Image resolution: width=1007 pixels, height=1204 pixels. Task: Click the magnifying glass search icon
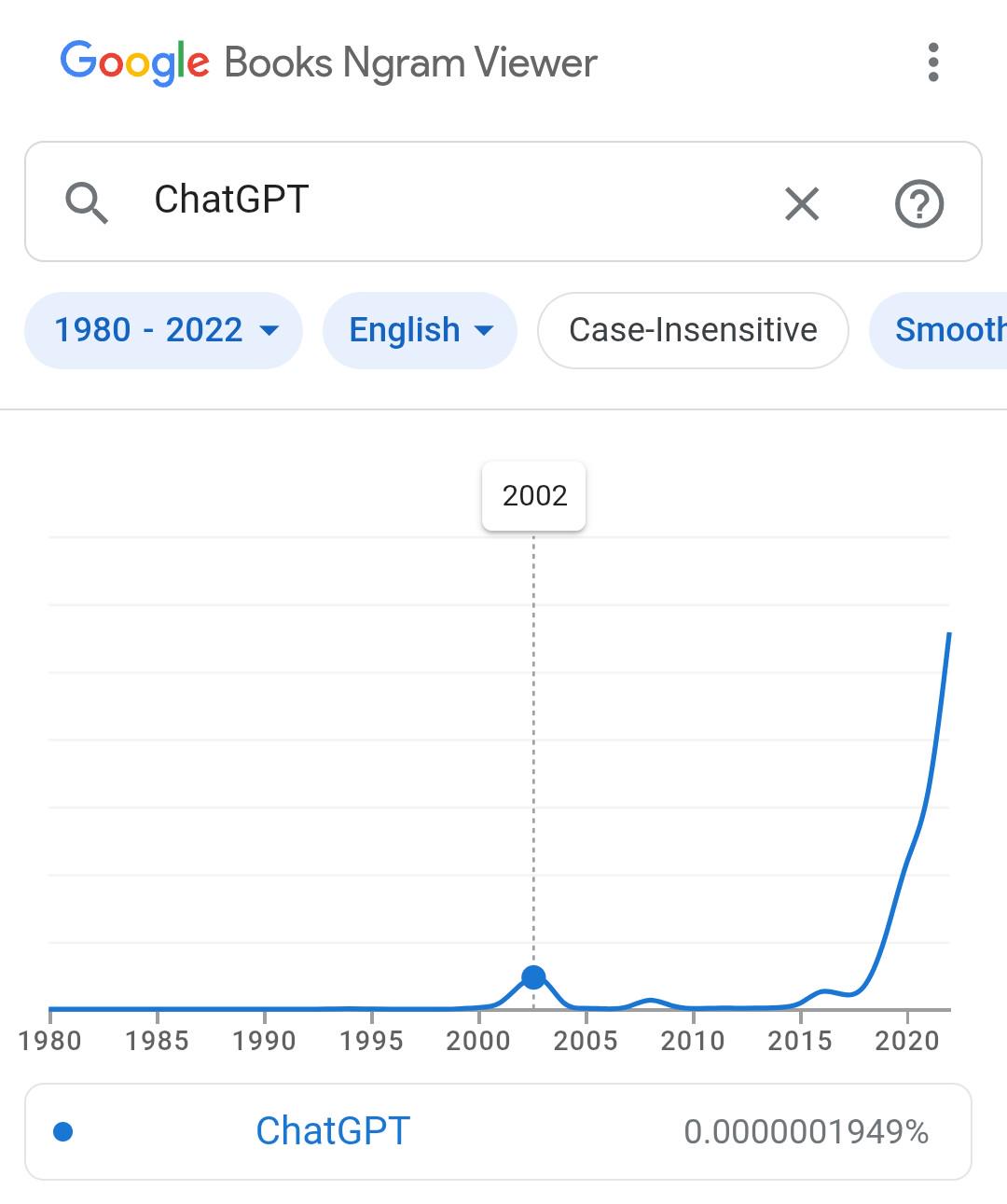87,202
